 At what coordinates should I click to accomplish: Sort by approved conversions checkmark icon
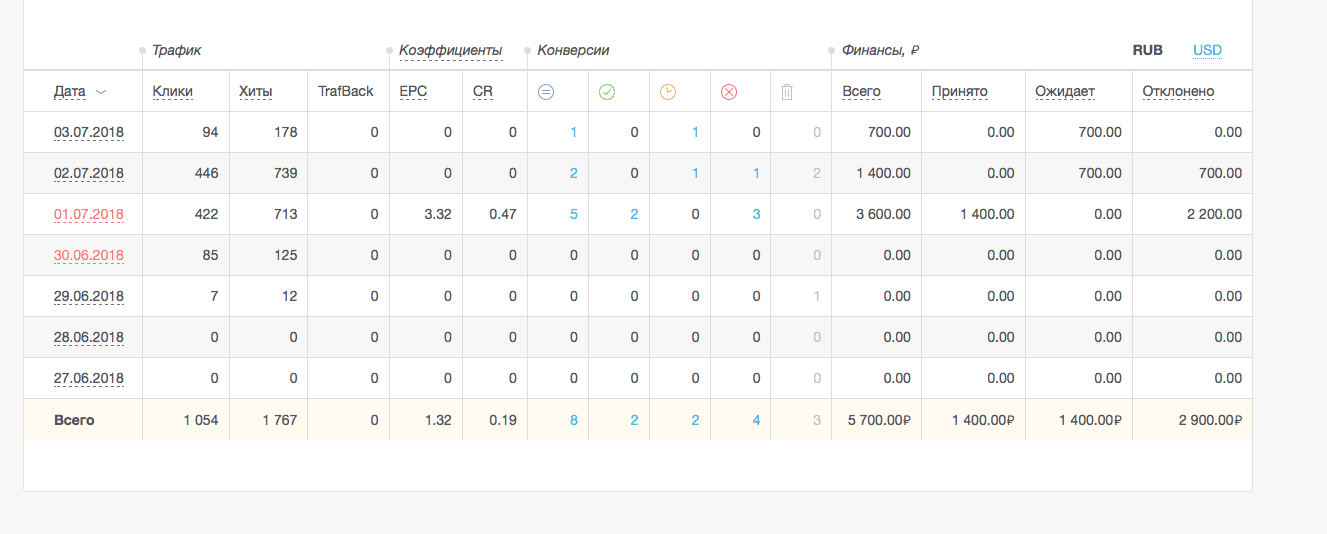607,92
